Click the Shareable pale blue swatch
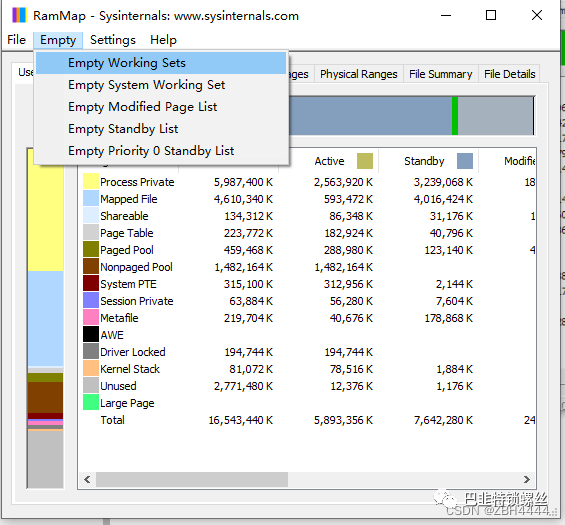Image resolution: width=565 pixels, height=525 pixels. pos(91,215)
